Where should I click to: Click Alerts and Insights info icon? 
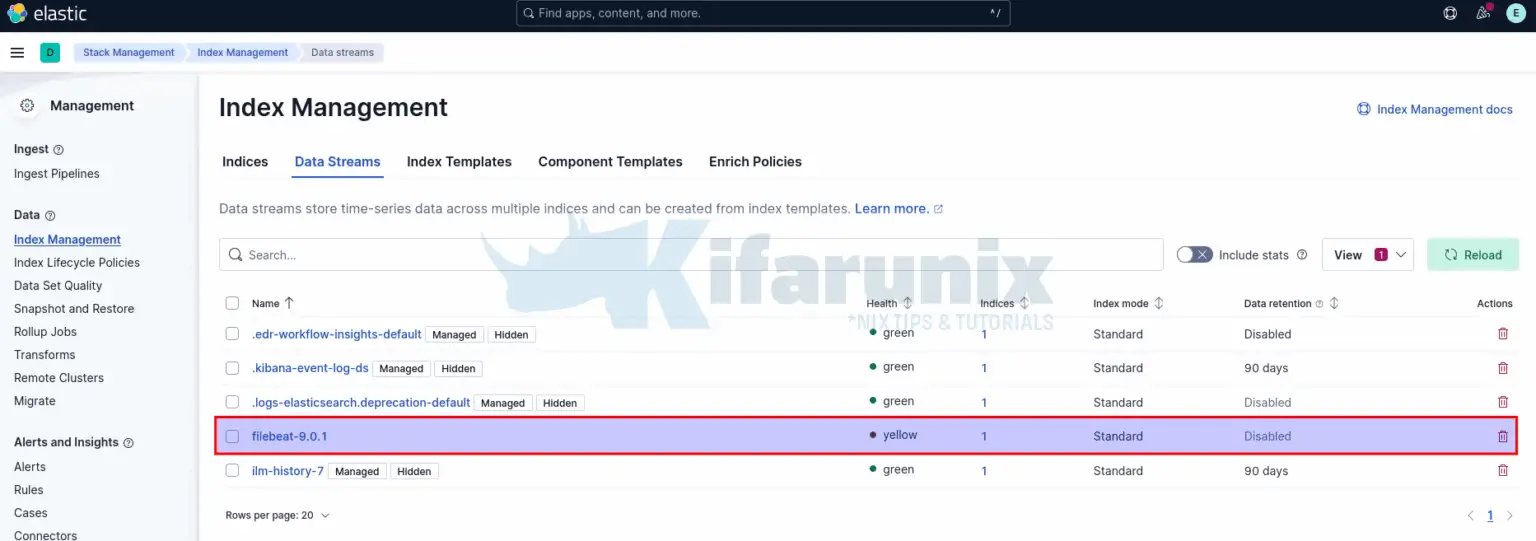[x=128, y=443]
